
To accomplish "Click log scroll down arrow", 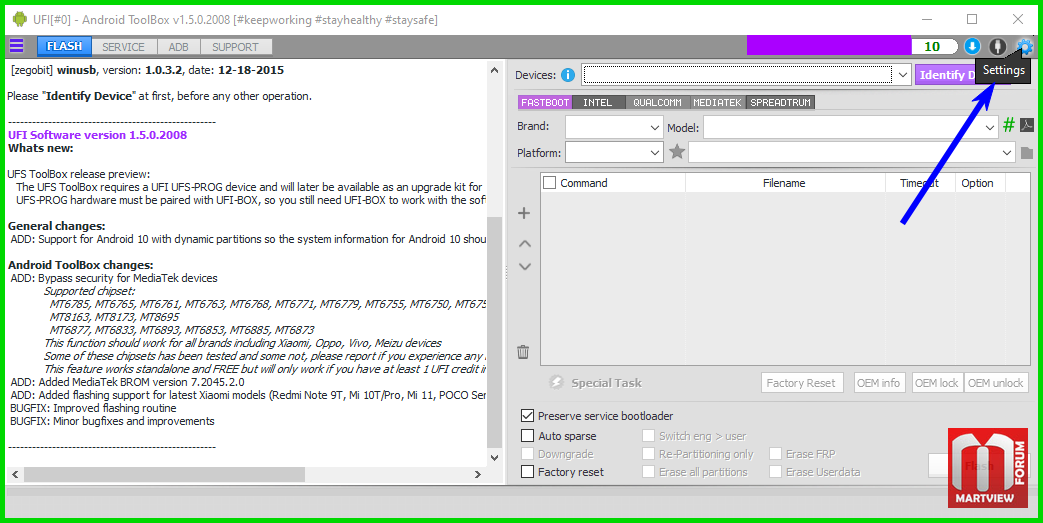I will pyautogui.click(x=494, y=458).
